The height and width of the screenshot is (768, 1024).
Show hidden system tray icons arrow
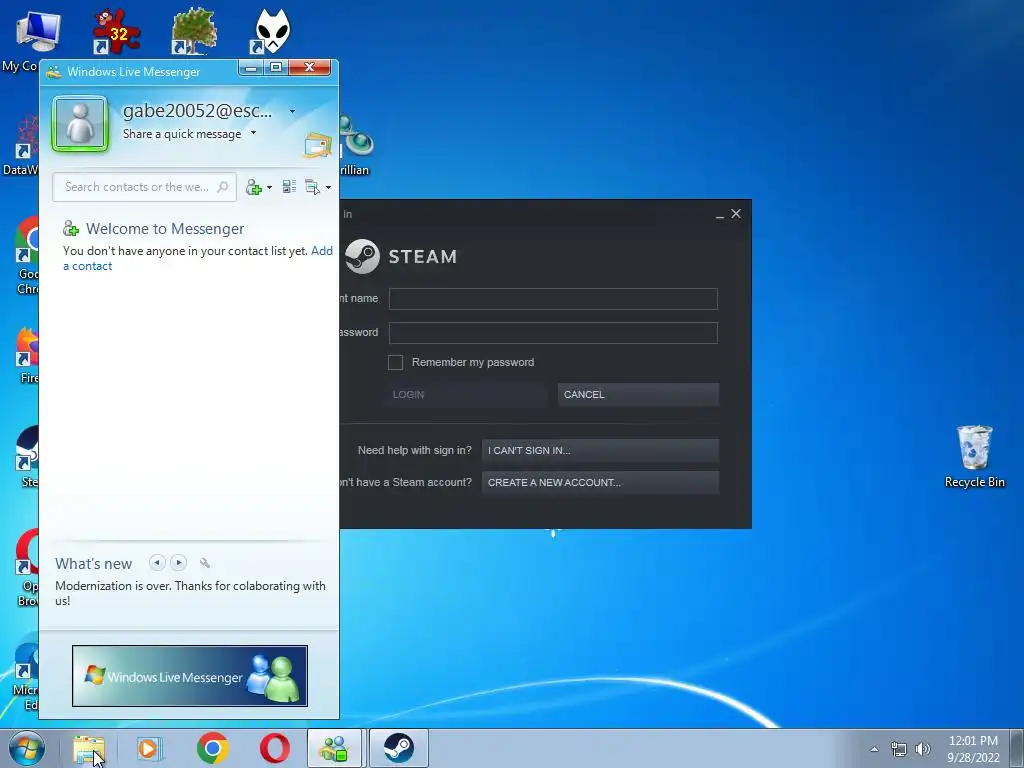tap(874, 749)
